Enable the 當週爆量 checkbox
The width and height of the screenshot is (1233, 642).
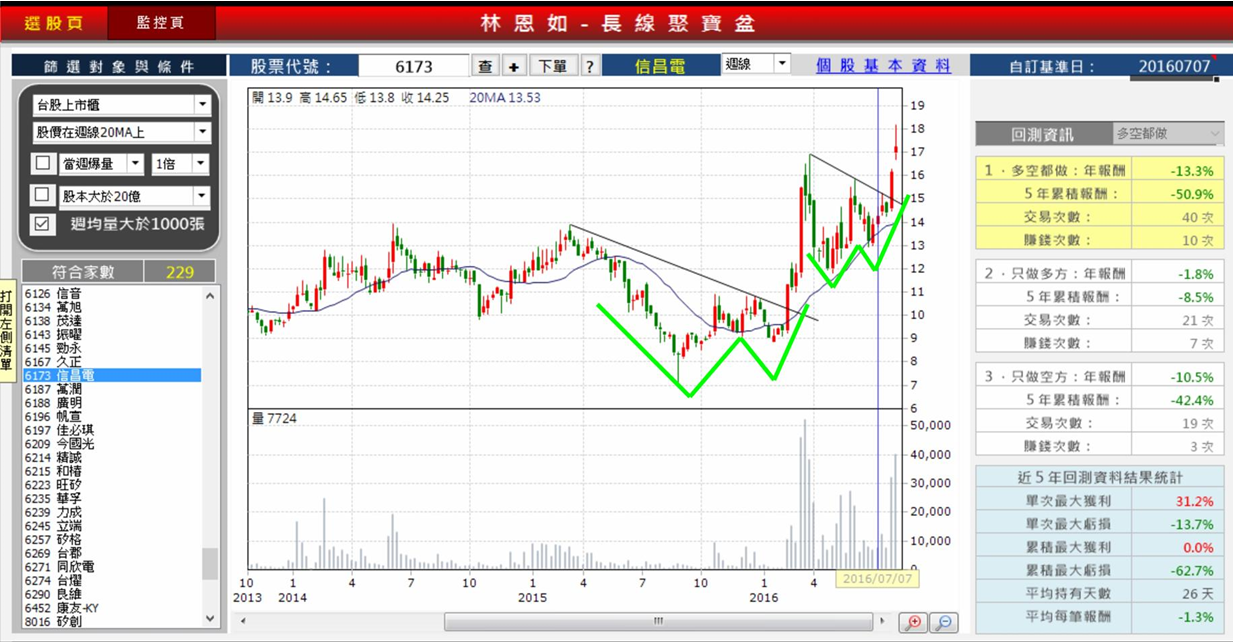point(42,164)
